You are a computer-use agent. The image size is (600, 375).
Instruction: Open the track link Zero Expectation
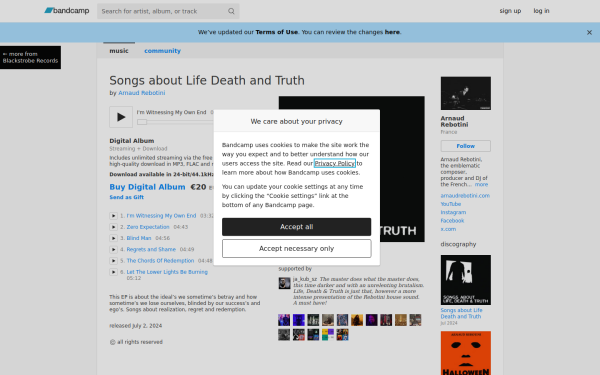coord(148,227)
